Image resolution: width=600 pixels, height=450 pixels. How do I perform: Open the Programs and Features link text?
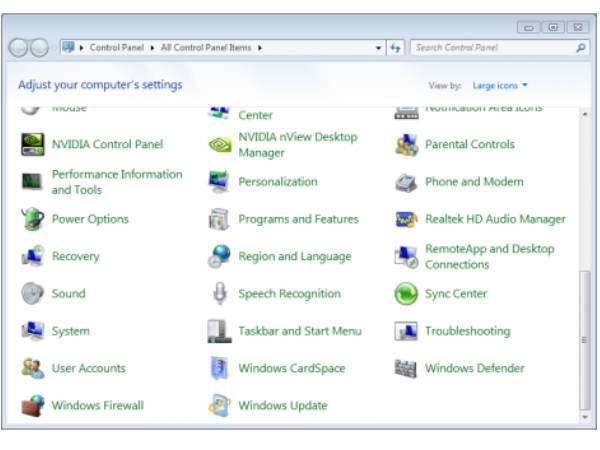(298, 219)
